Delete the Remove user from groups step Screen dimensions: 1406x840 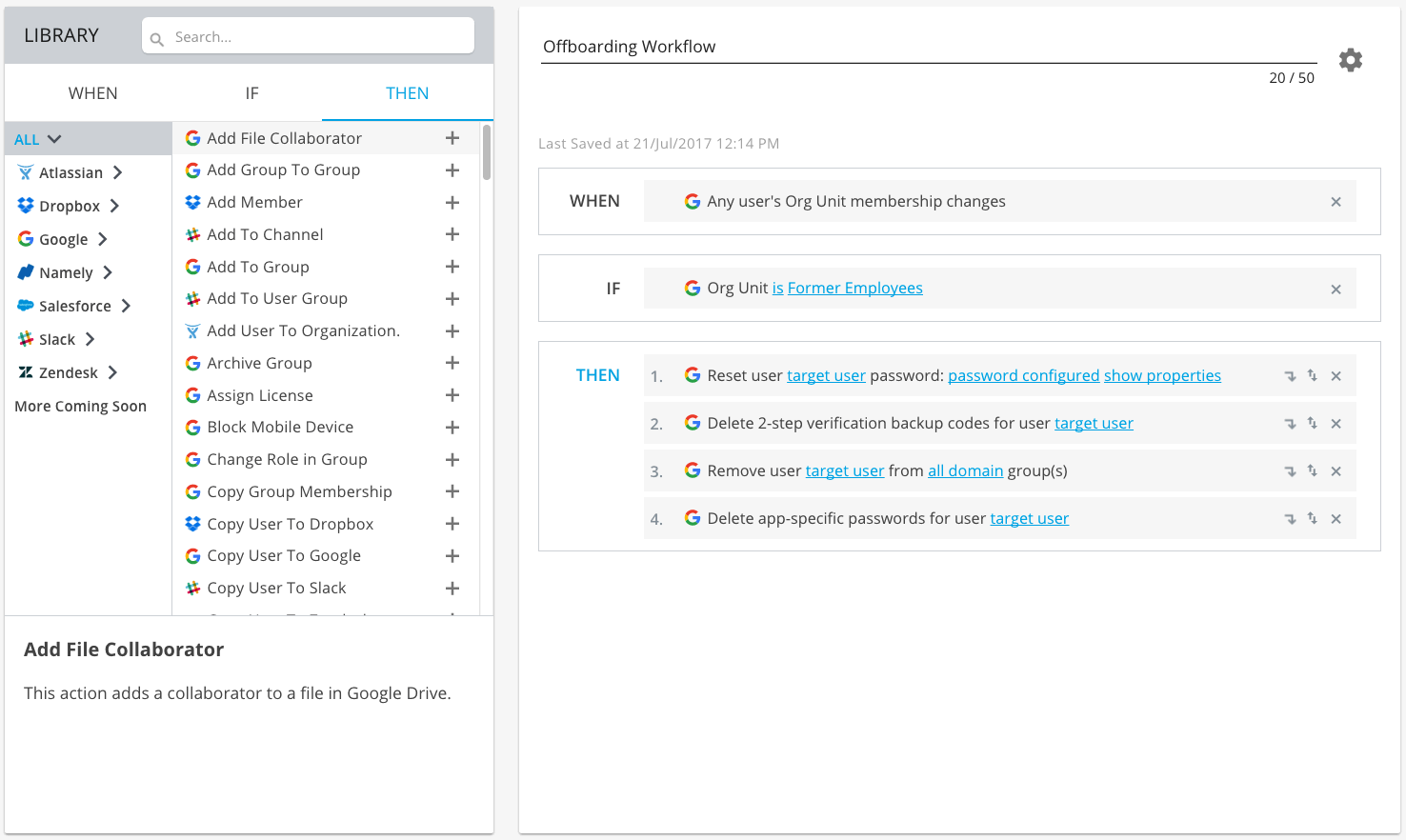(x=1336, y=471)
